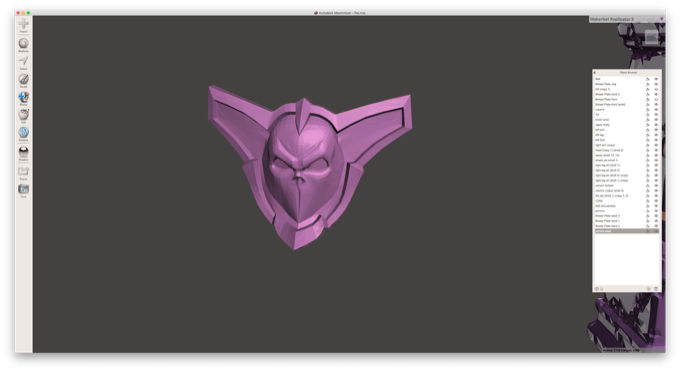
Task: Select the upper body row
Action: pos(627,125)
